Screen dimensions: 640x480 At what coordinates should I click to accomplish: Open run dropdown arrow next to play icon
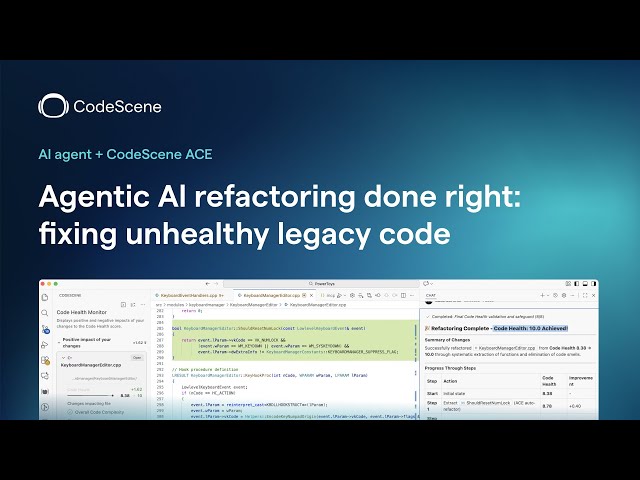tap(344, 295)
